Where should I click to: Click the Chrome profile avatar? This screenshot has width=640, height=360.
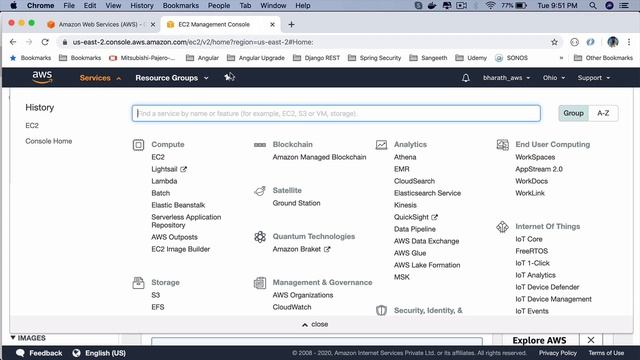point(613,42)
